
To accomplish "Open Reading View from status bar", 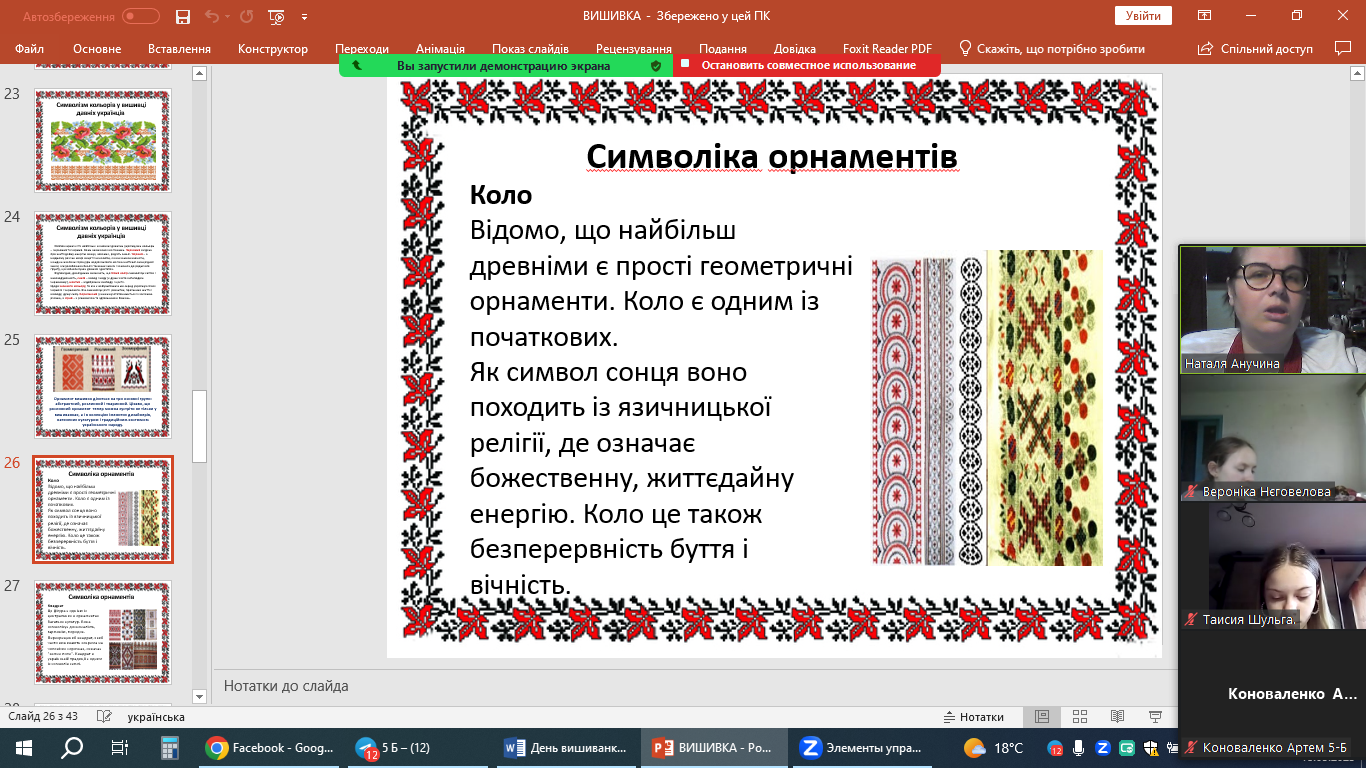I will 1117,717.
